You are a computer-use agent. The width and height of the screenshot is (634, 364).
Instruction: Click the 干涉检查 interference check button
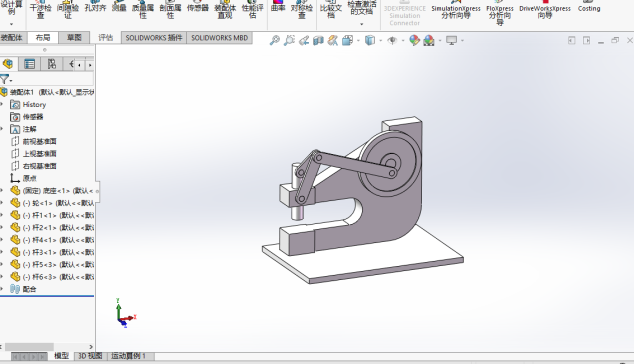pos(40,10)
